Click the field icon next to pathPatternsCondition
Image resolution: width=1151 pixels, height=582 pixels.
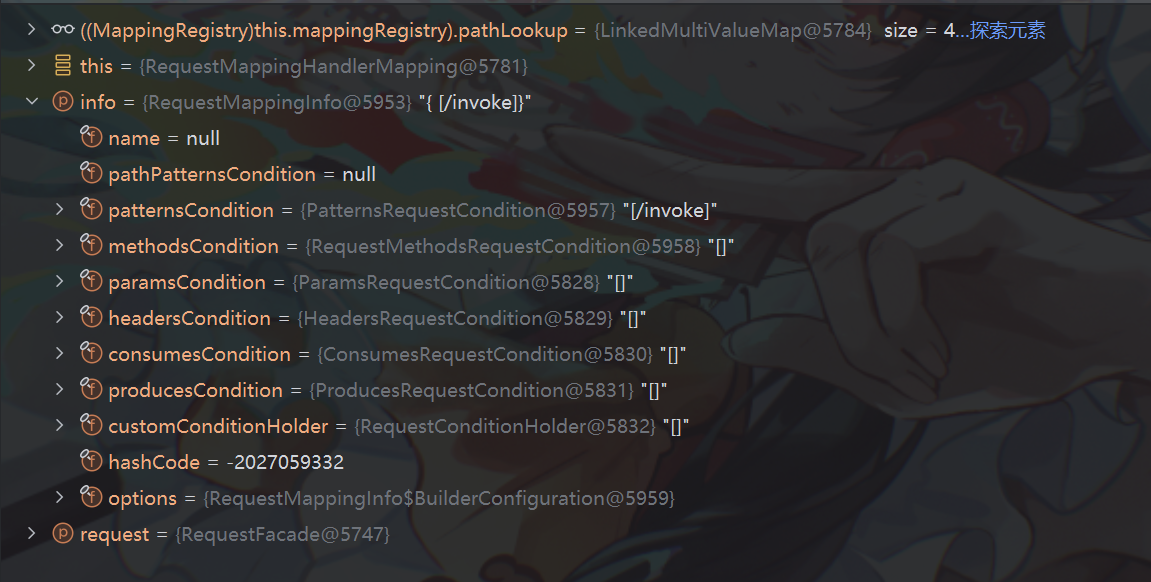[91, 172]
